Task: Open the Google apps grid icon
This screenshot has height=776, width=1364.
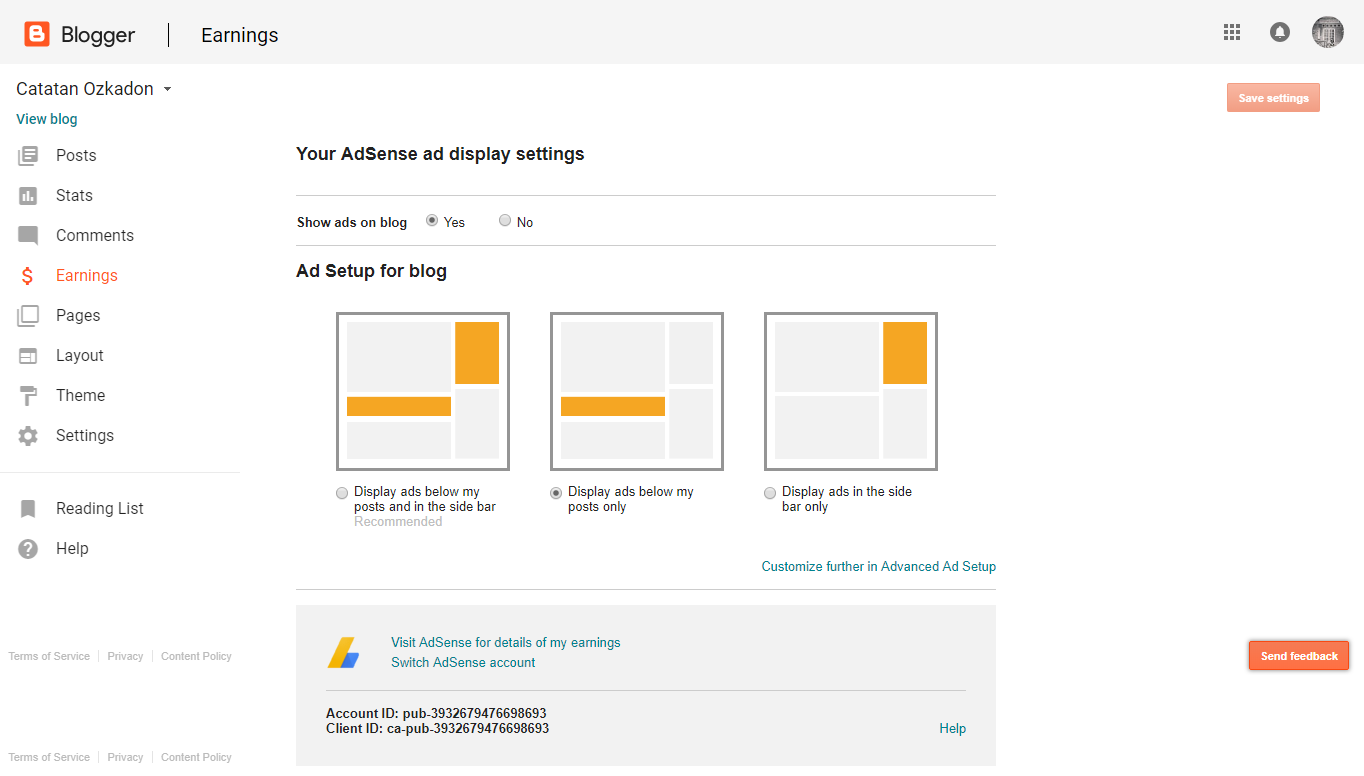Action: [x=1232, y=32]
